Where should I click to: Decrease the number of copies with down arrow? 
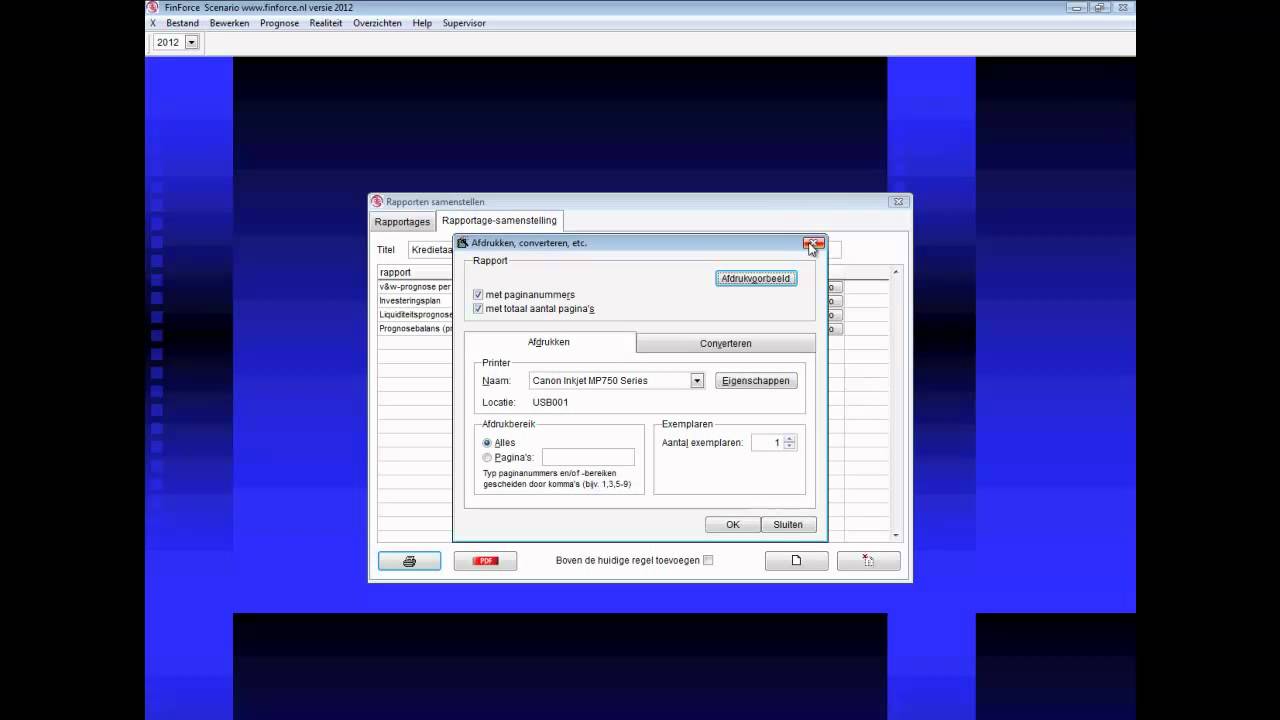pyautogui.click(x=790, y=446)
